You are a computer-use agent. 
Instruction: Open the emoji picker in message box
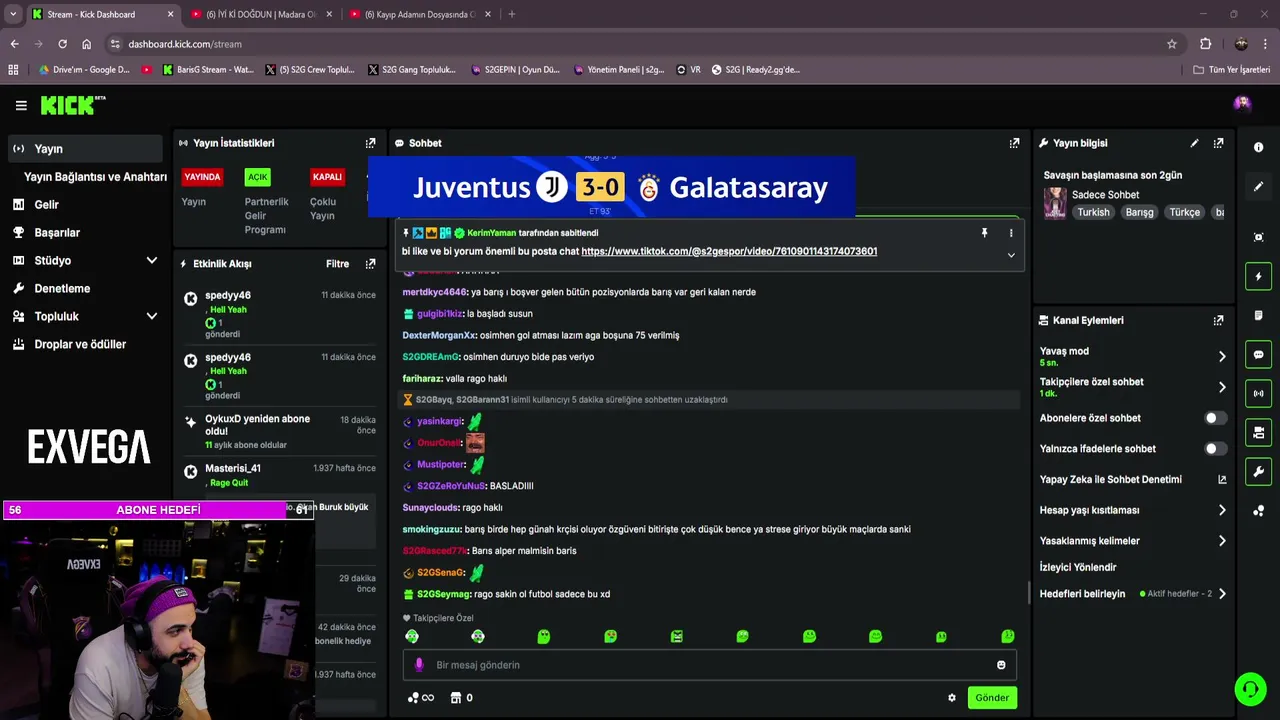[x=1001, y=665]
